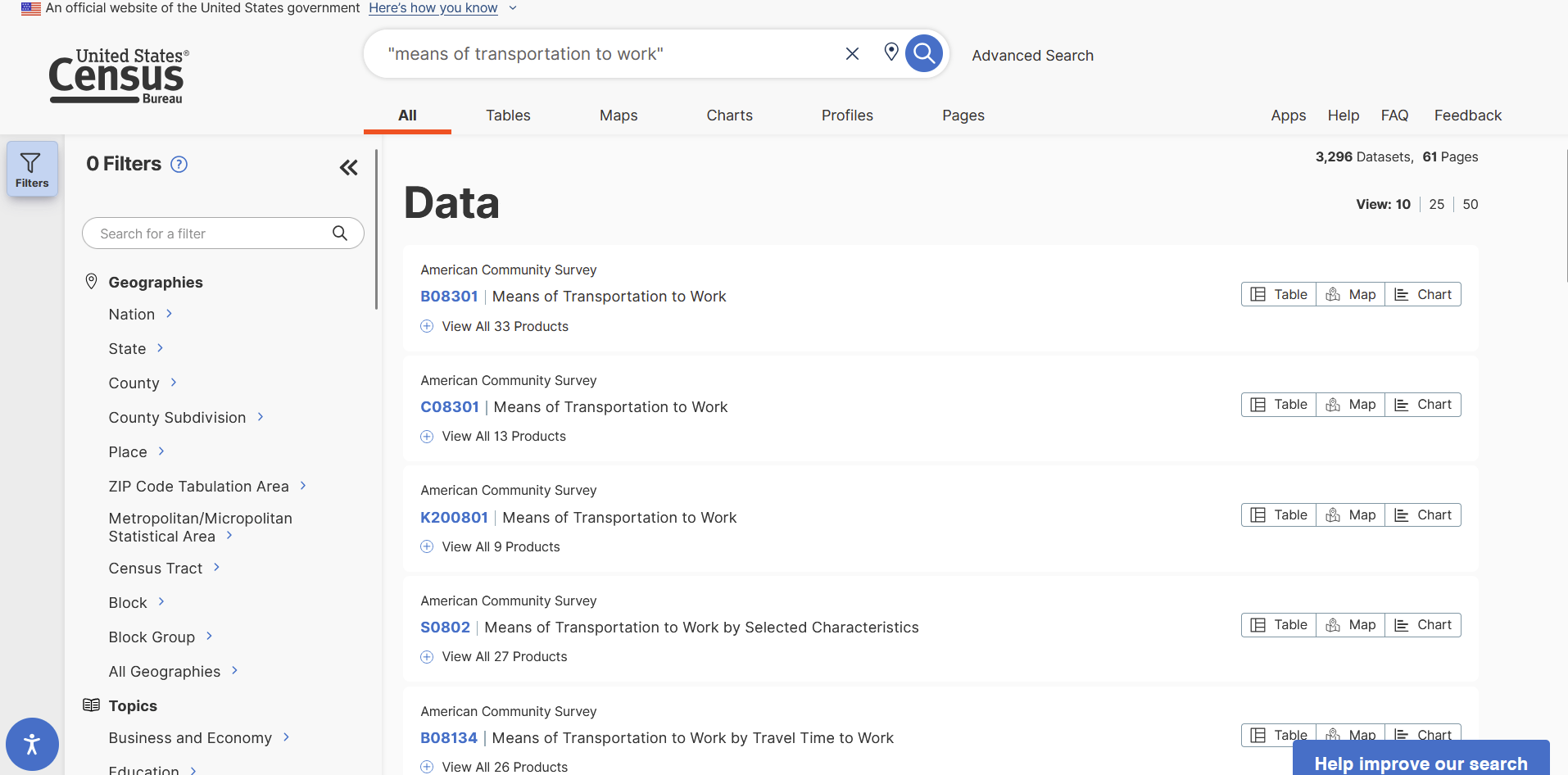This screenshot has height=775, width=1568.
Task: Click the blue magnifier search button
Action: [923, 54]
